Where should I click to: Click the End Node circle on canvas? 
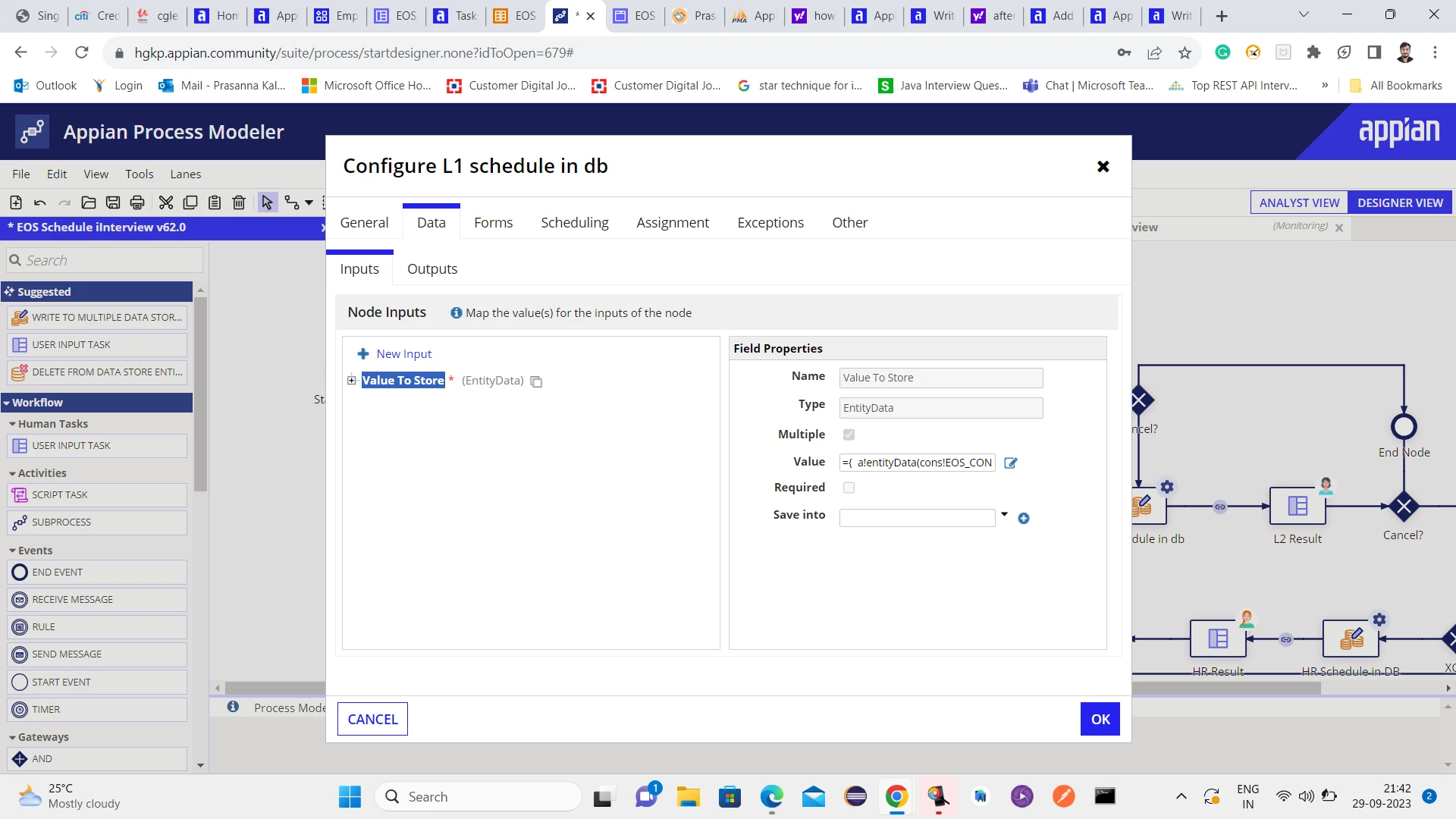click(x=1404, y=426)
